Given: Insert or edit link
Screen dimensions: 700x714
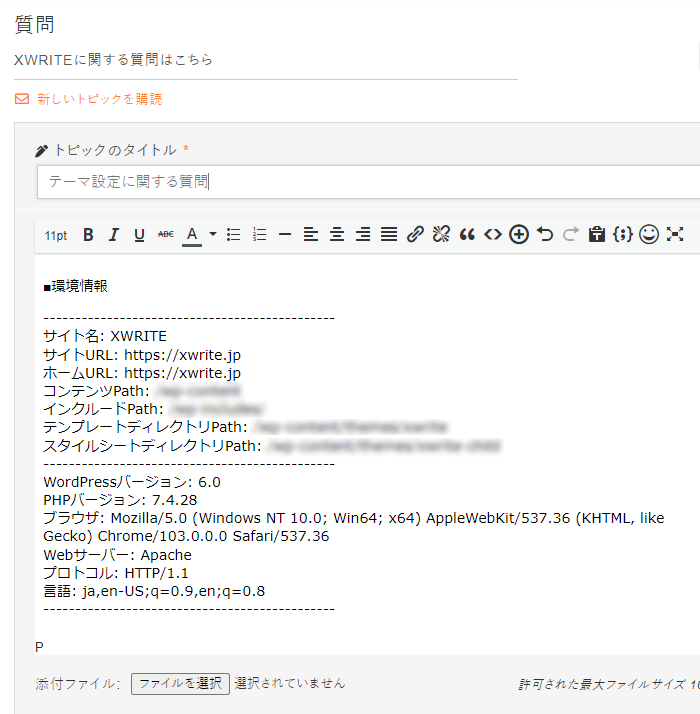Looking at the screenshot, I should (x=415, y=235).
